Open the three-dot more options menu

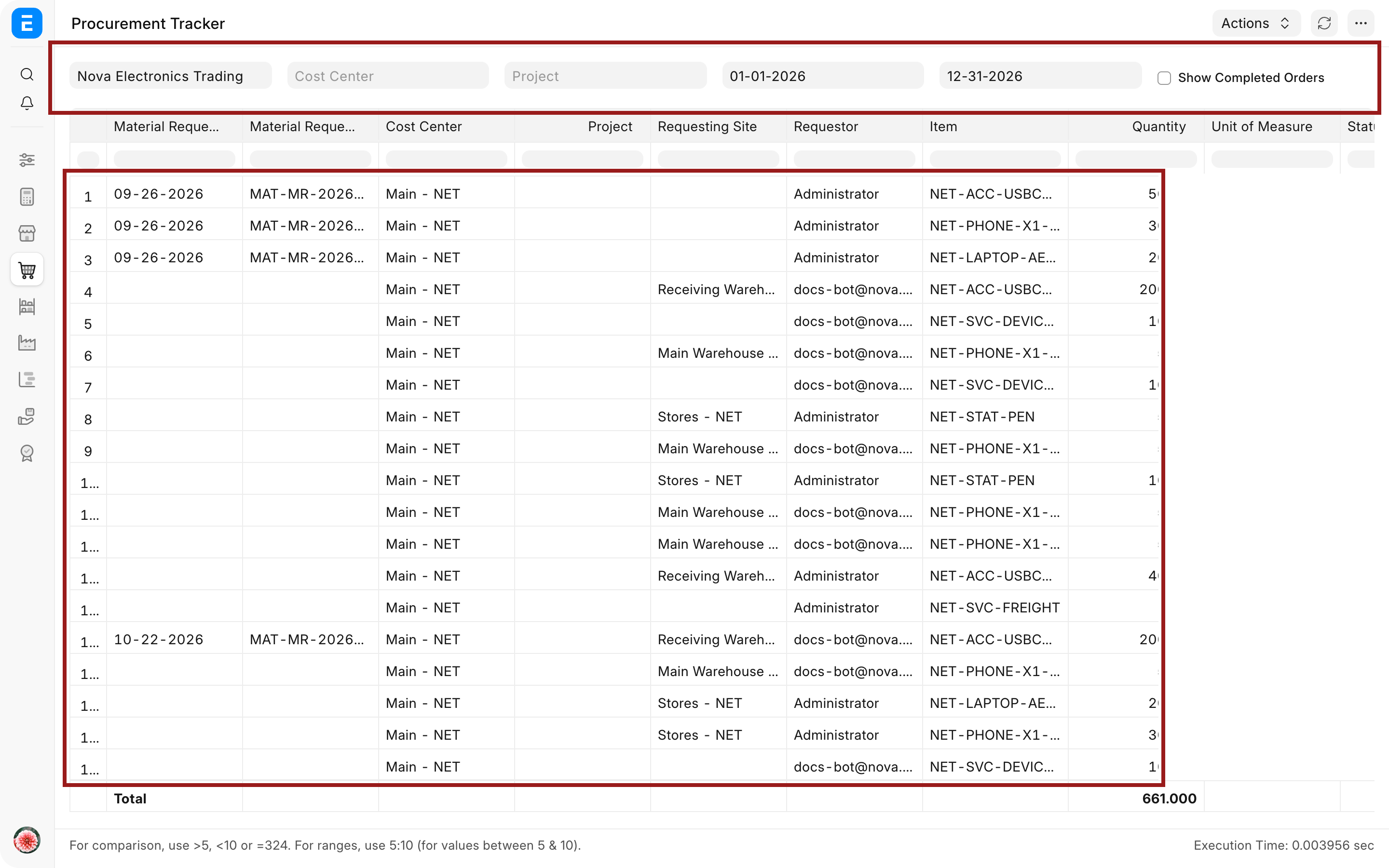(1361, 23)
